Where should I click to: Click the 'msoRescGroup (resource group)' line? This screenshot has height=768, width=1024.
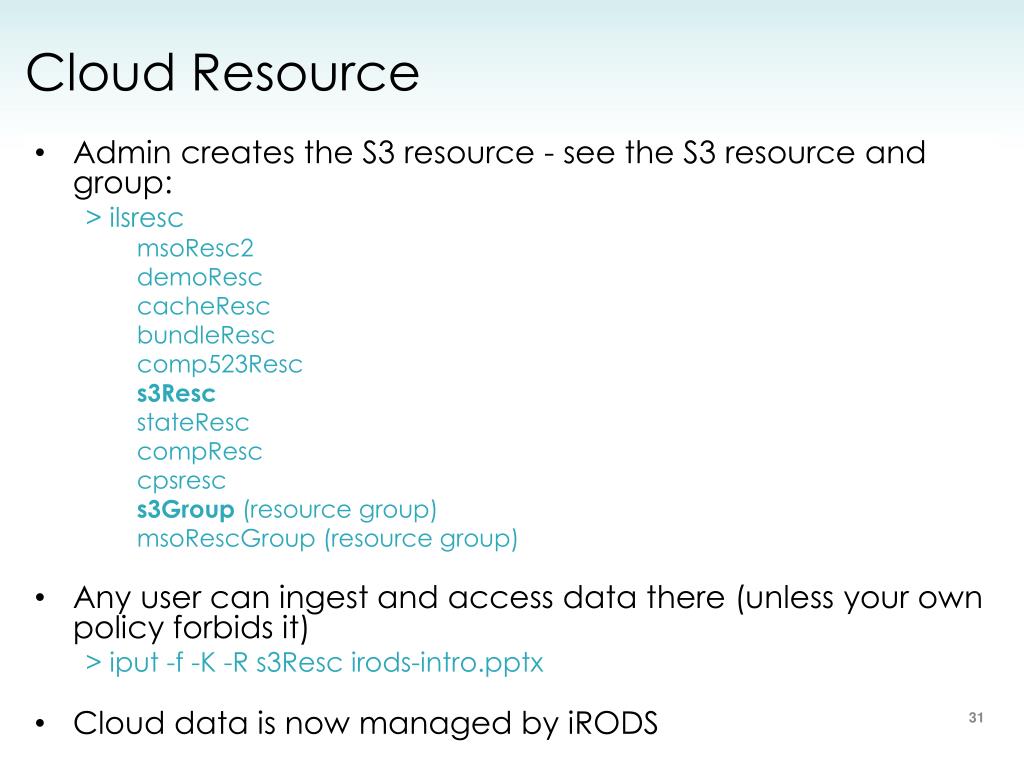327,539
